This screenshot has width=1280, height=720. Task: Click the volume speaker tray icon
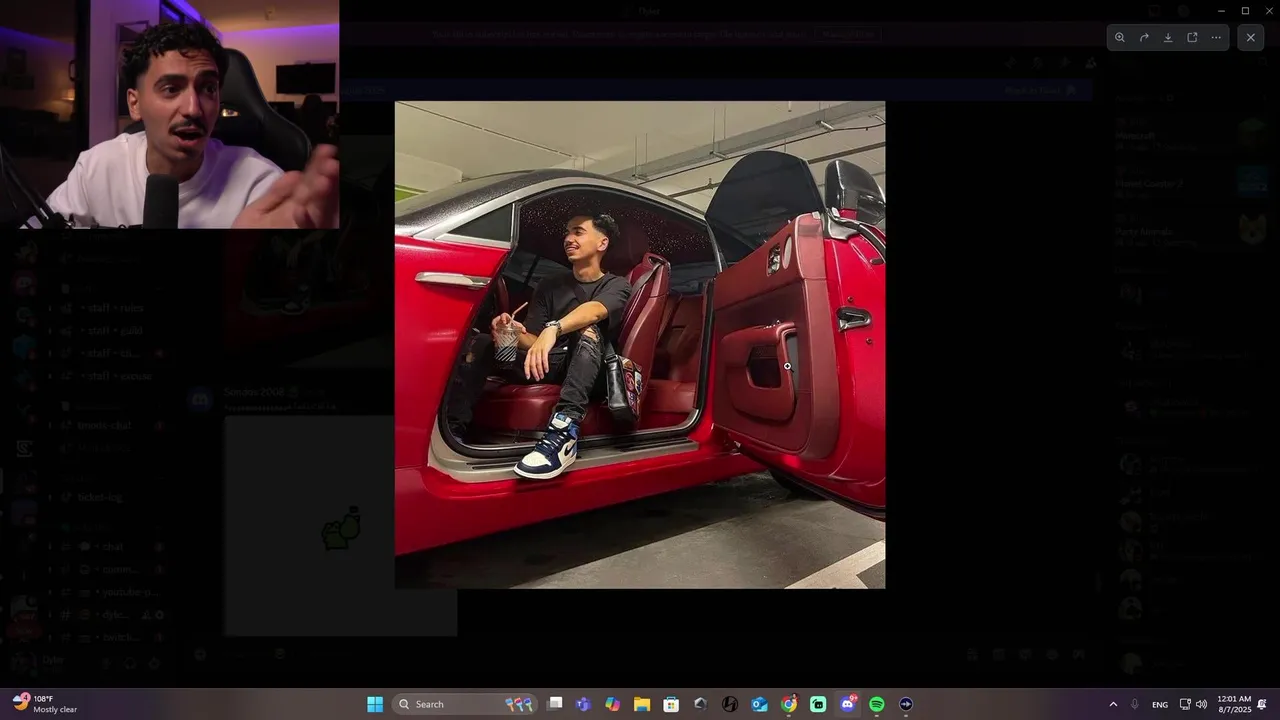tap(1201, 704)
